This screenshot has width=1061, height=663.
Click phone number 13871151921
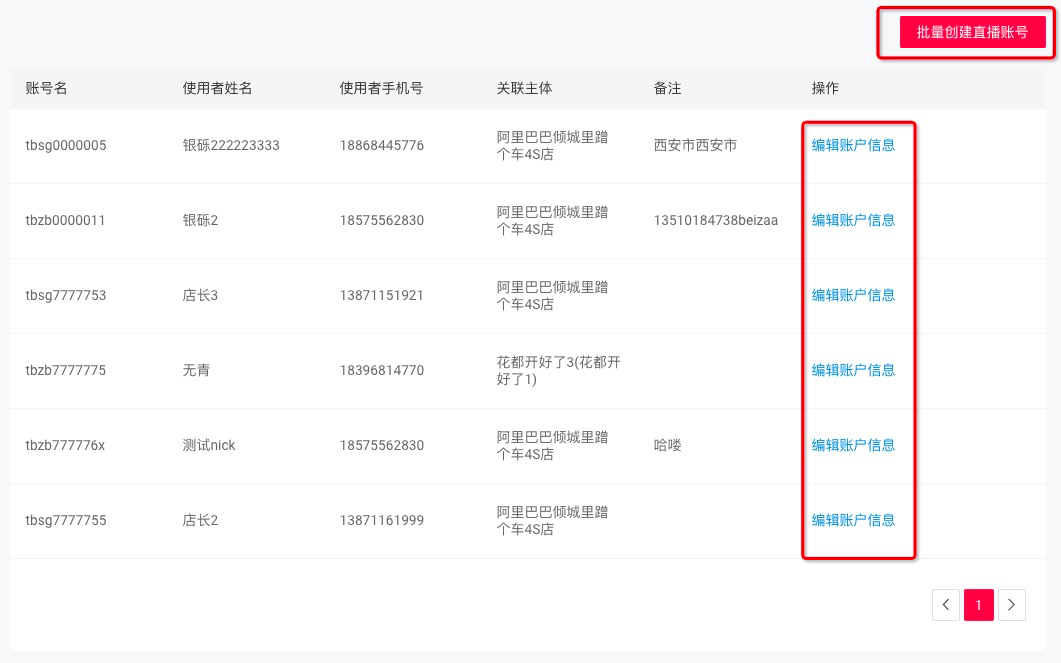(x=382, y=295)
